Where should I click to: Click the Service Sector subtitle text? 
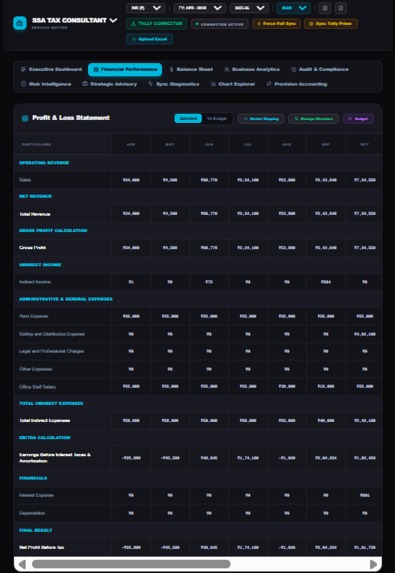[49, 28]
